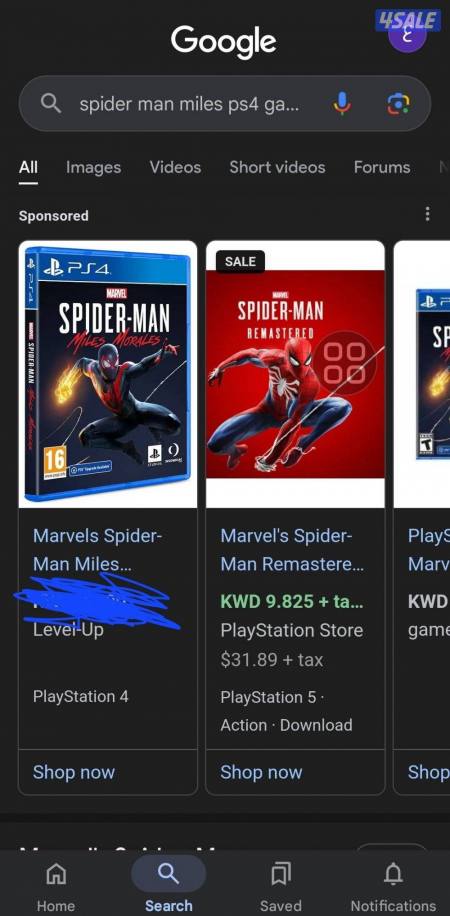Tap the Saved bookmarks icon
Image resolution: width=450 pixels, height=916 pixels.
click(281, 875)
